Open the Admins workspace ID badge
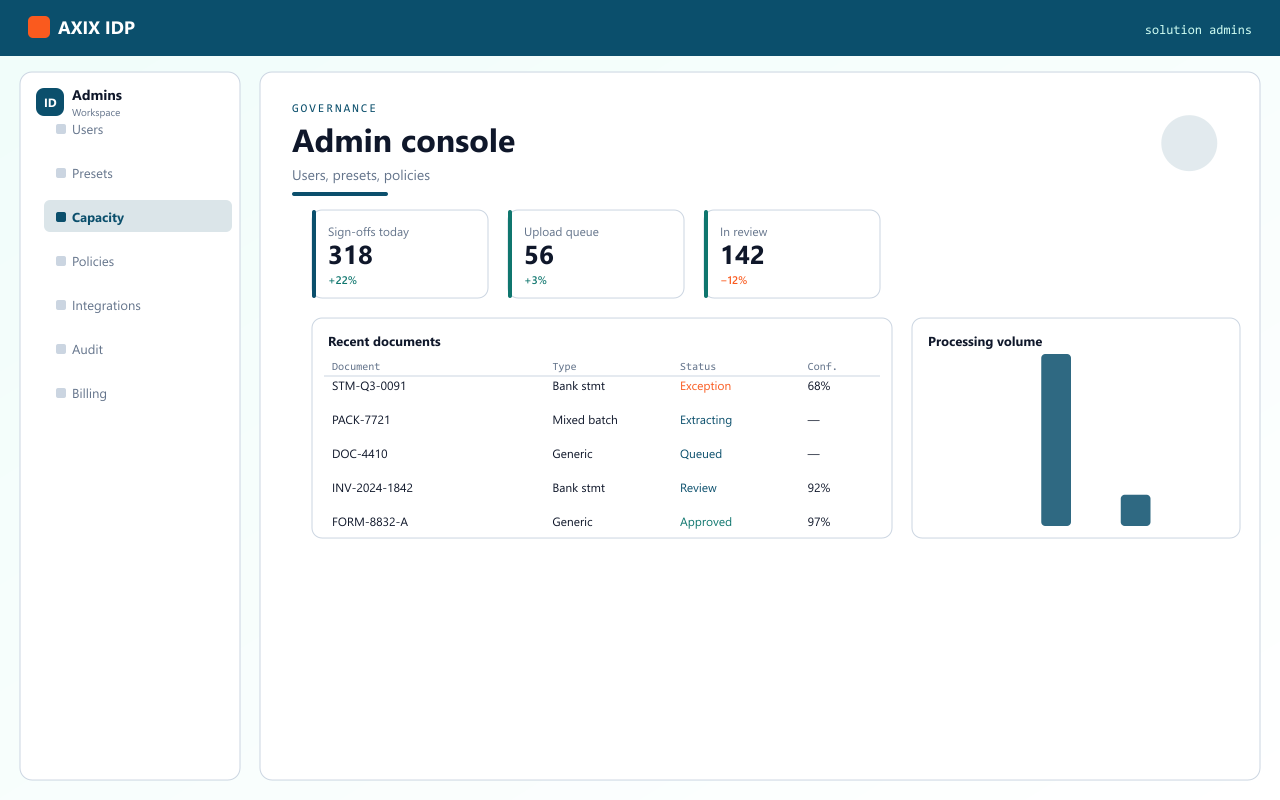 (50, 102)
